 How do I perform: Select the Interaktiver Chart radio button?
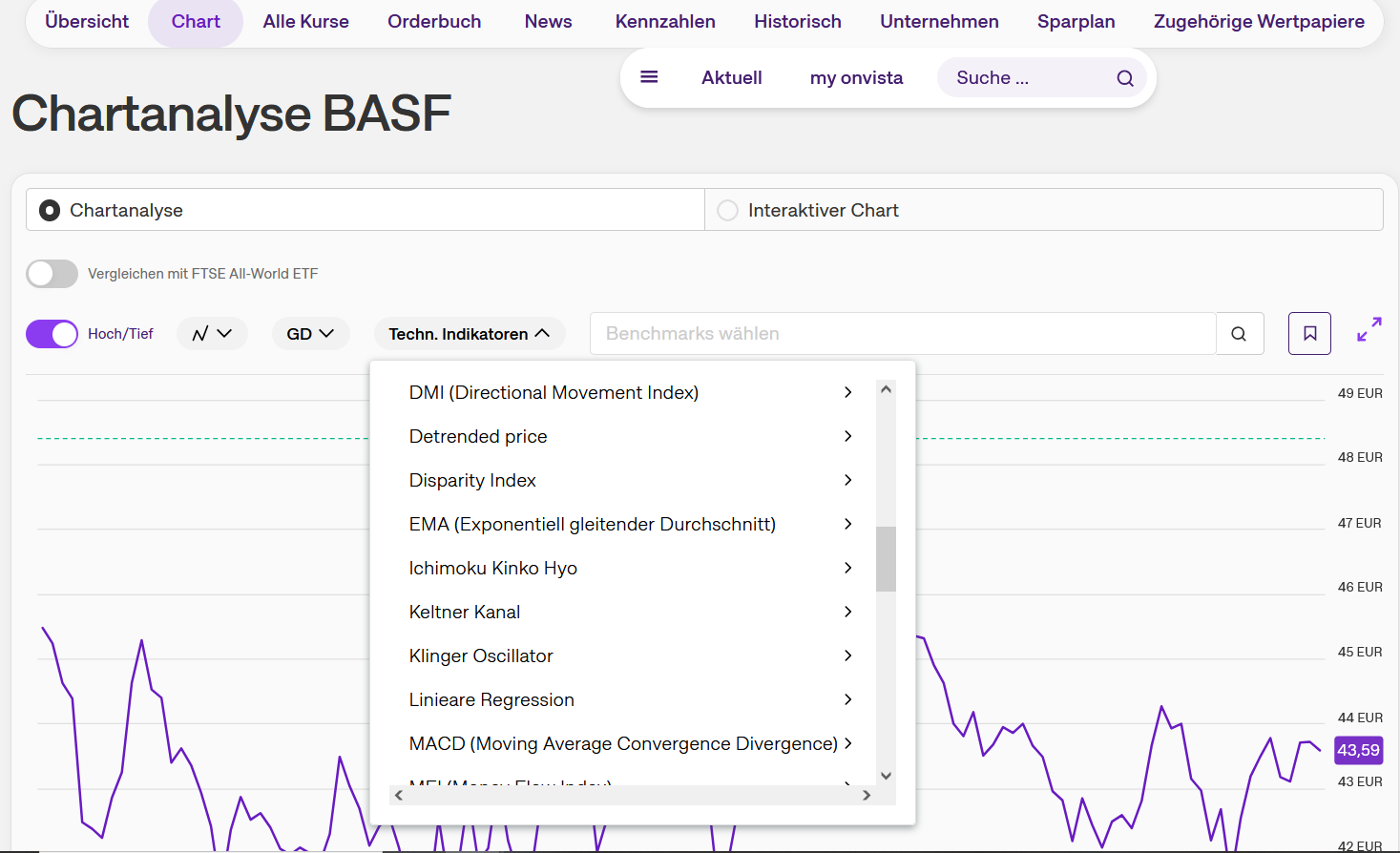click(728, 210)
